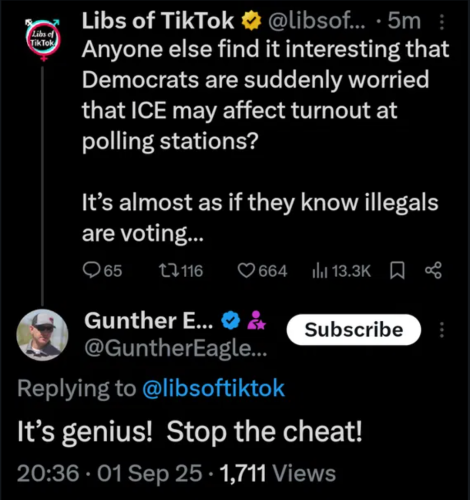This screenshot has height=500, width=470.
Task: Click the purple subscriber badge icon
Action: coord(256,320)
